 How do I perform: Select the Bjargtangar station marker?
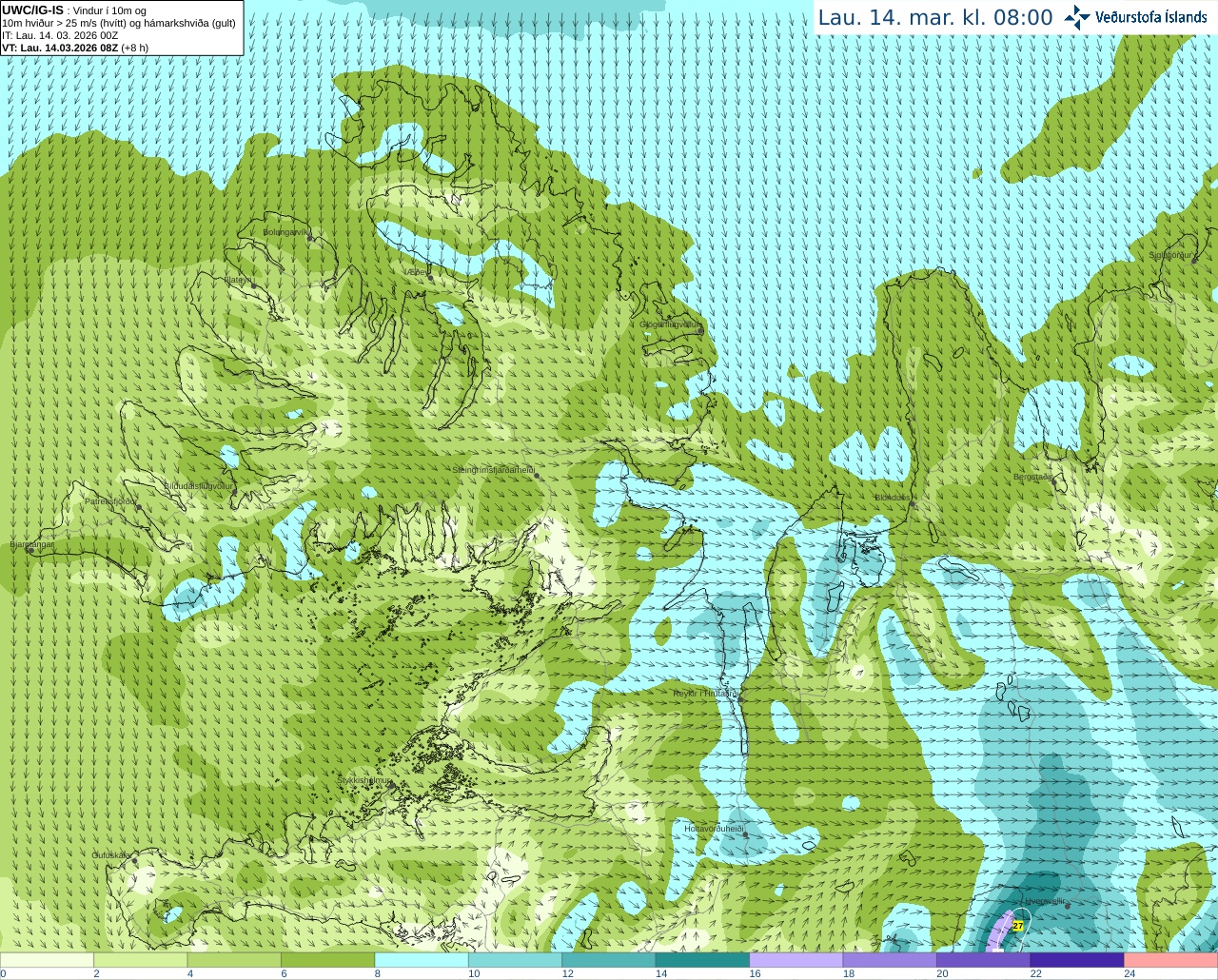tap(33, 551)
